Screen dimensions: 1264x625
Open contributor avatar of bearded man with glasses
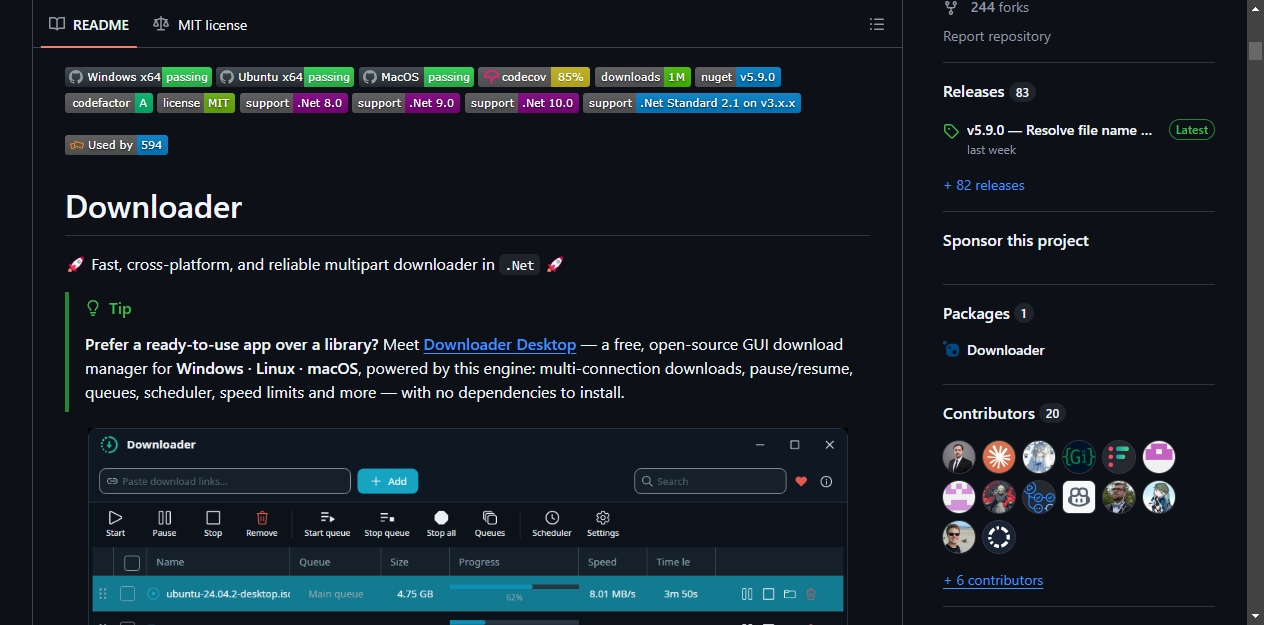pyautogui.click(x=1119, y=497)
